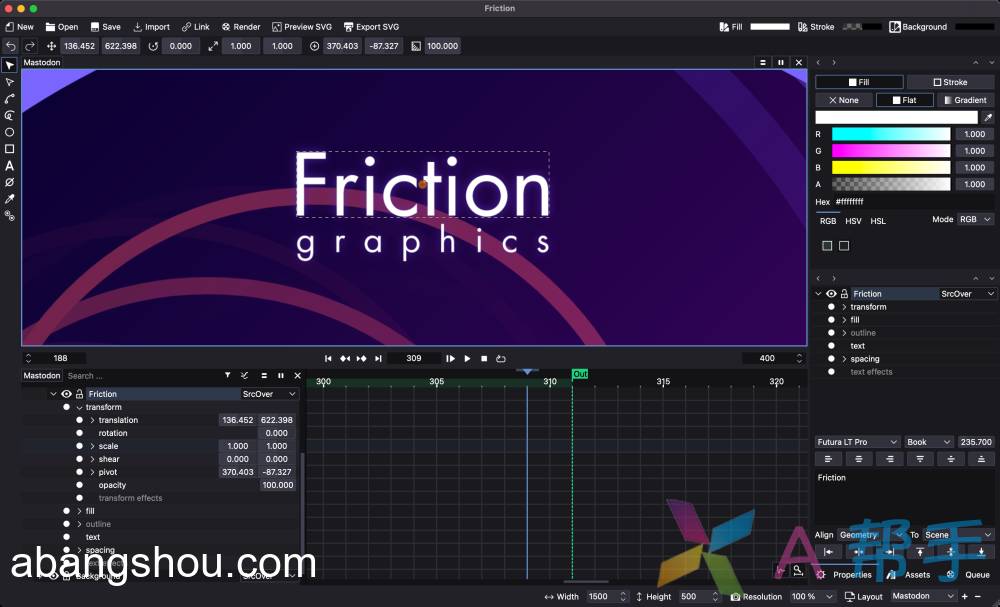Image resolution: width=1000 pixels, height=607 pixels.
Task: Click the Render button
Action: pos(240,27)
